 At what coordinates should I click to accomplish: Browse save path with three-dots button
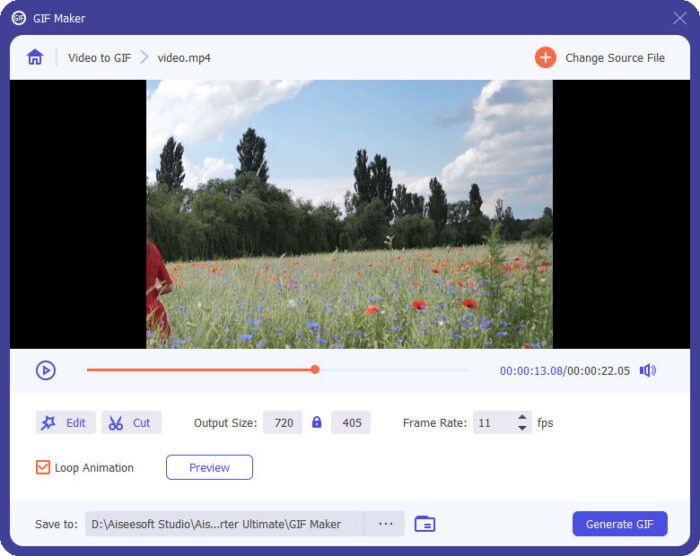point(385,524)
